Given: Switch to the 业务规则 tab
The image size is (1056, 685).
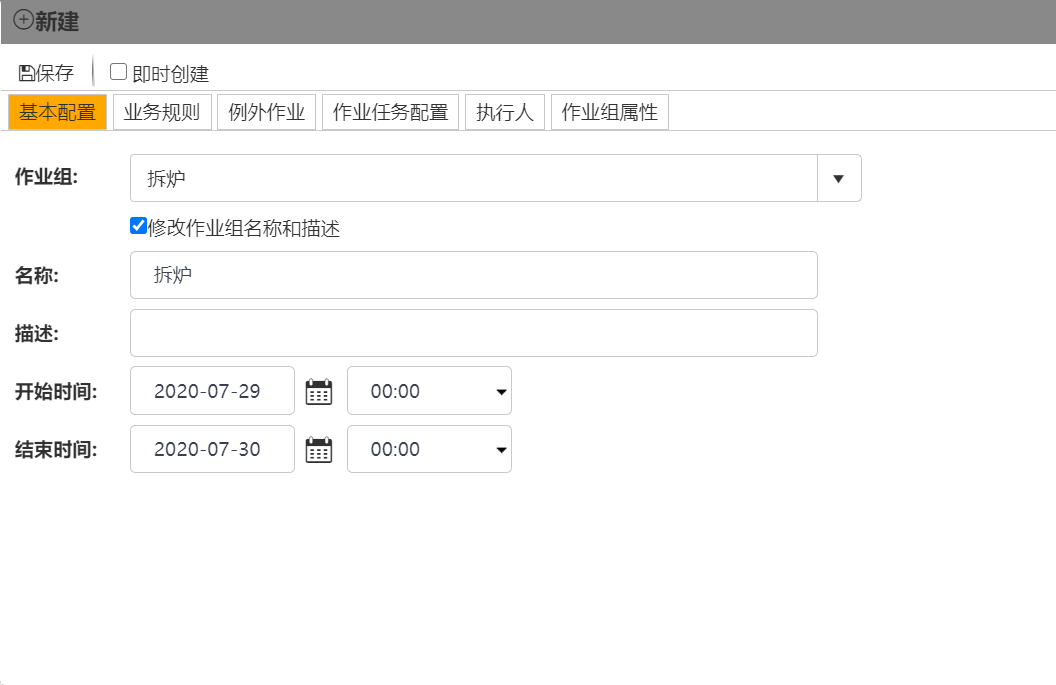Looking at the screenshot, I should pyautogui.click(x=162, y=112).
